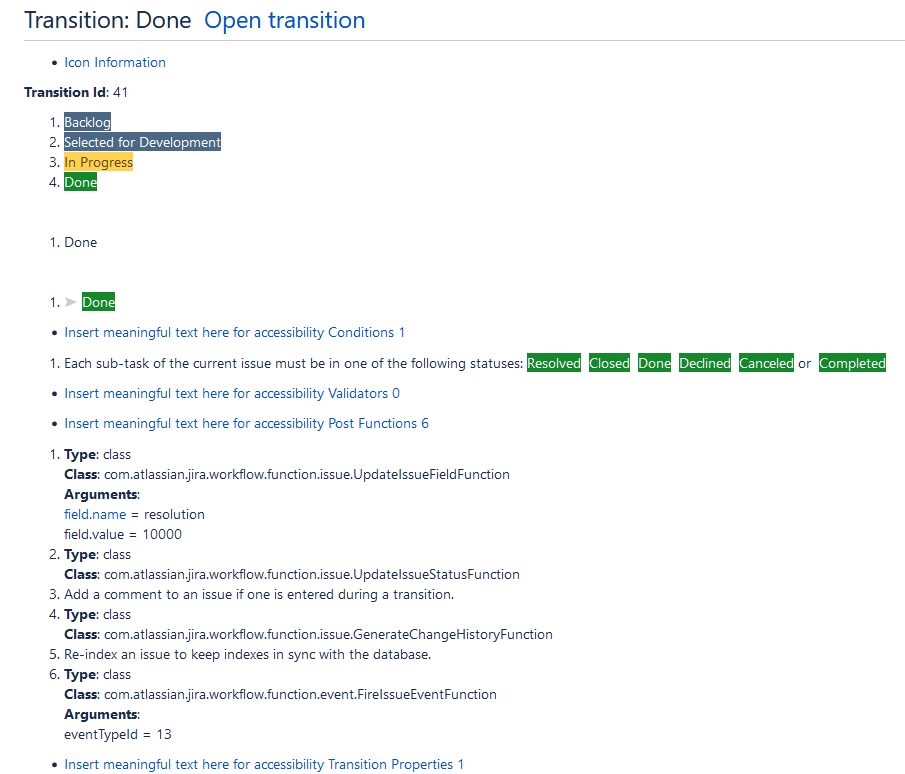
Task: Open the Validators 0 tab link
Action: (232, 393)
